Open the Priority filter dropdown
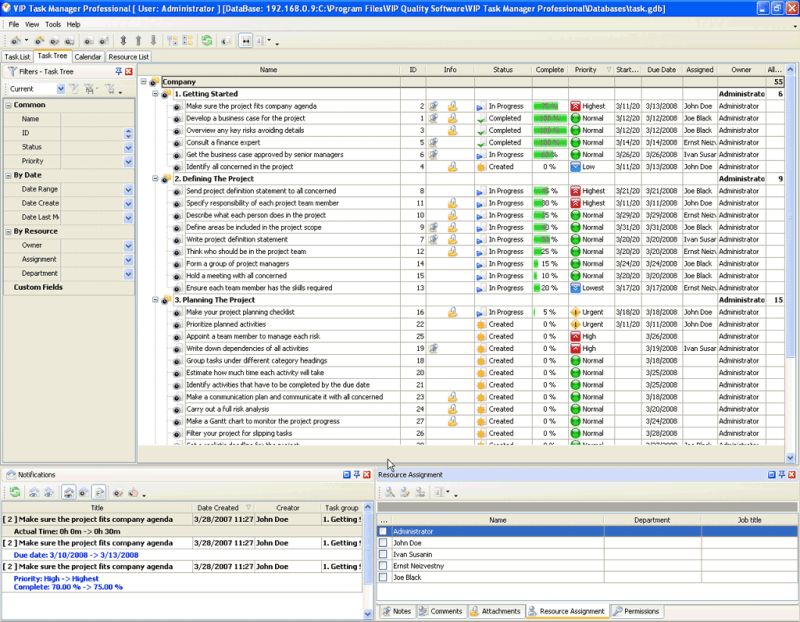Image resolution: width=800 pixels, height=622 pixels. point(128,161)
